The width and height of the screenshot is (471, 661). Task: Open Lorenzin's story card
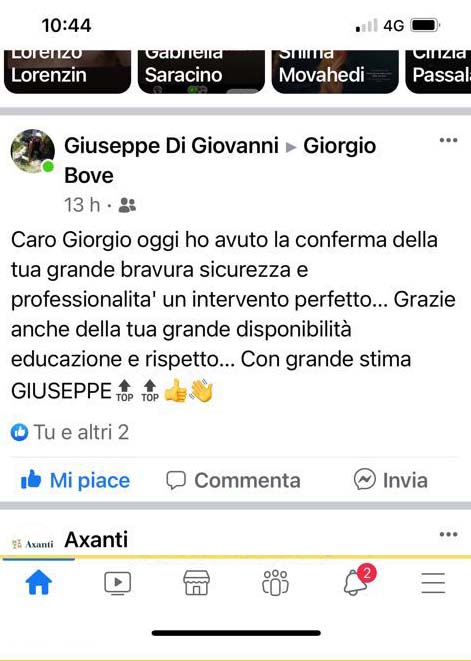coord(67,71)
